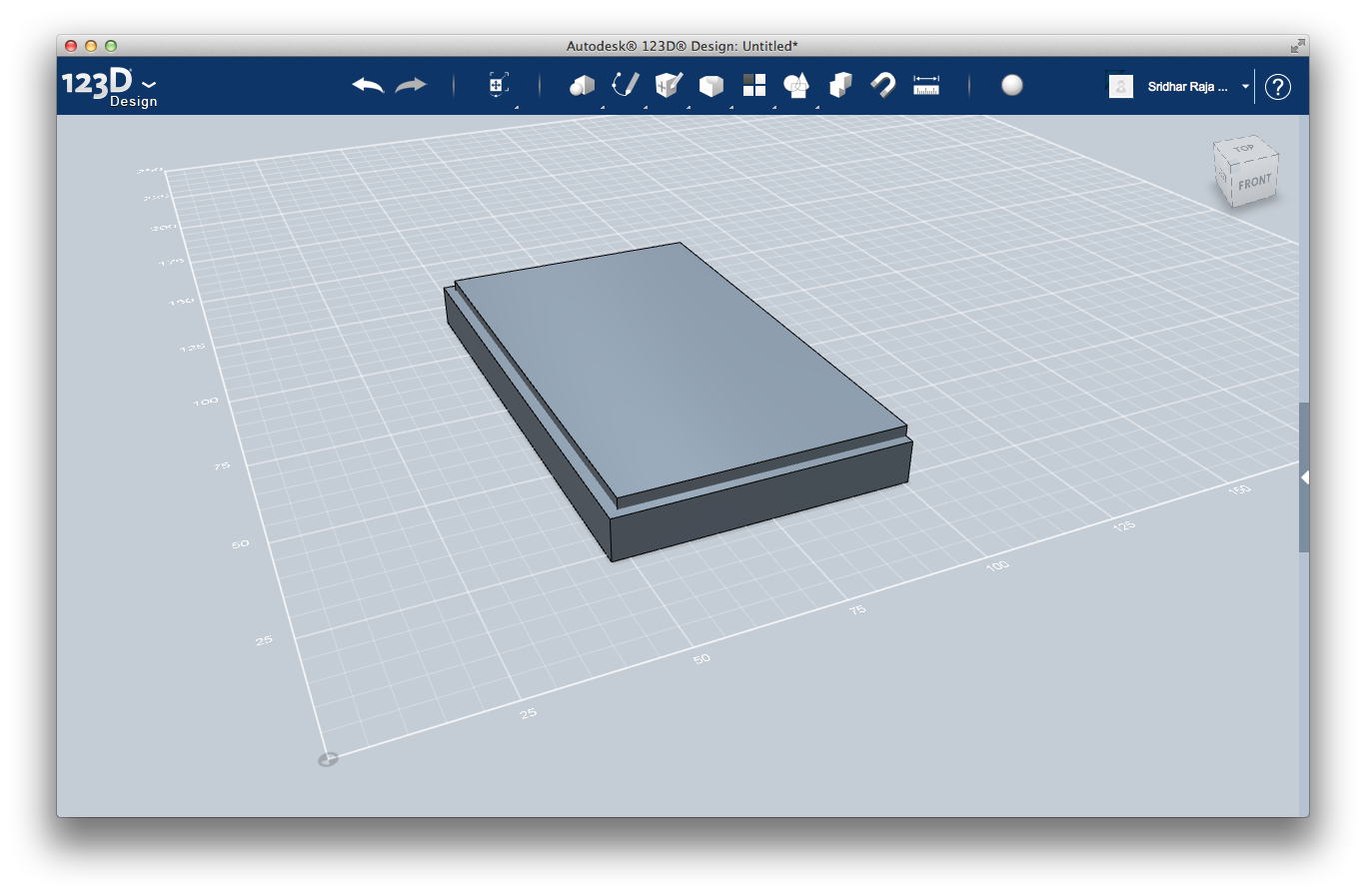
Task: Open the Sridhar Raja account dropdown
Action: point(1179,87)
